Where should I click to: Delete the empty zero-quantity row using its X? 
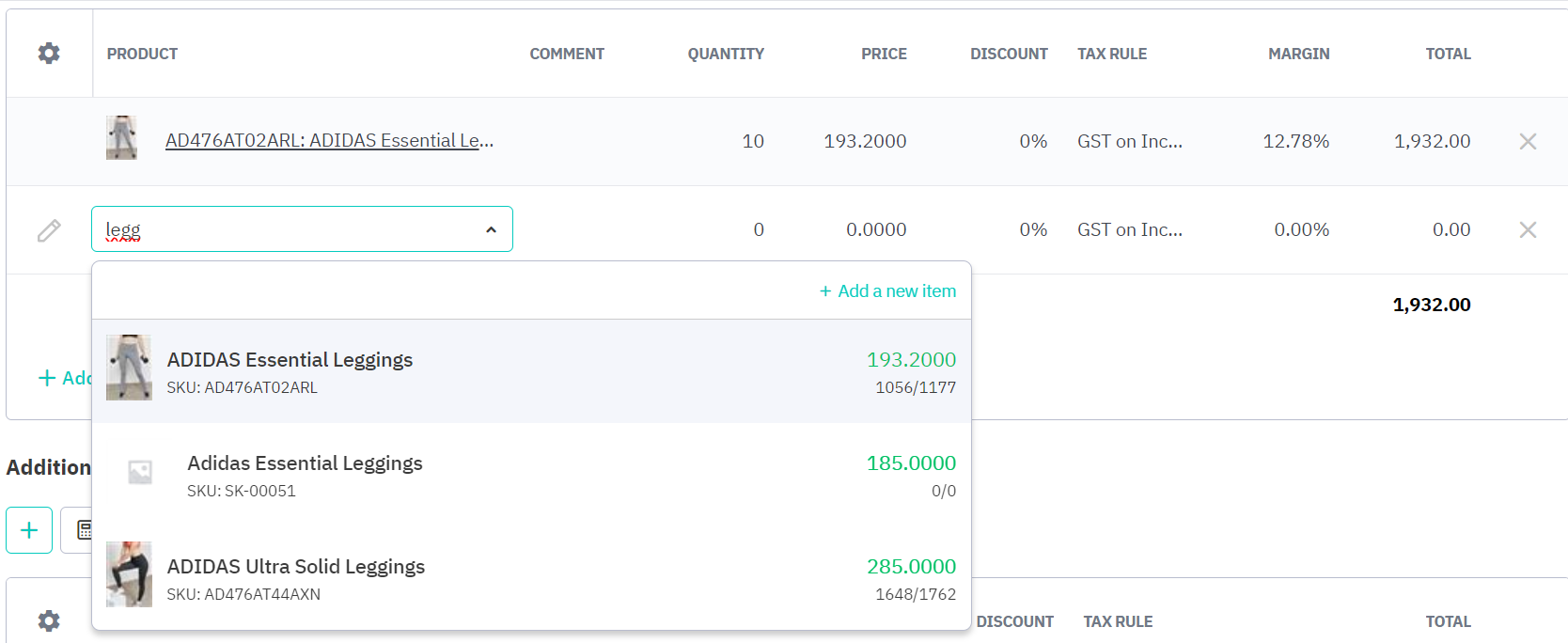(1528, 229)
